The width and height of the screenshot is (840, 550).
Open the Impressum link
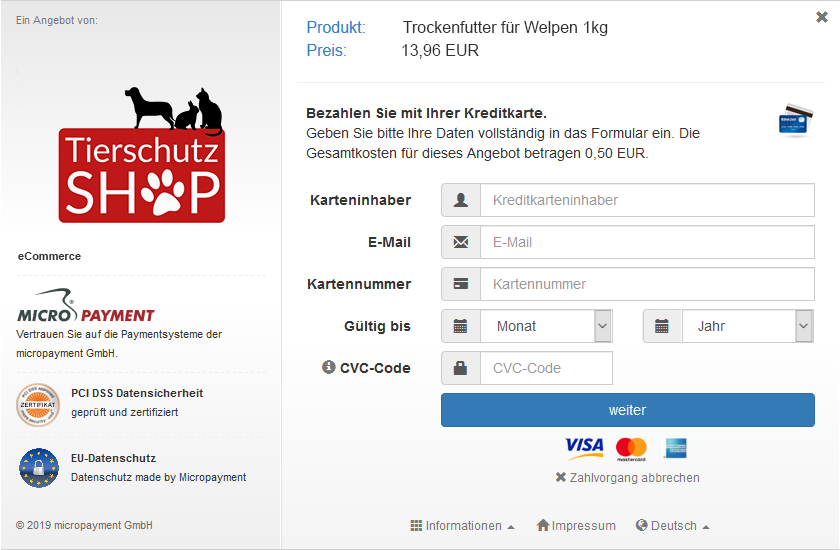pyautogui.click(x=576, y=526)
